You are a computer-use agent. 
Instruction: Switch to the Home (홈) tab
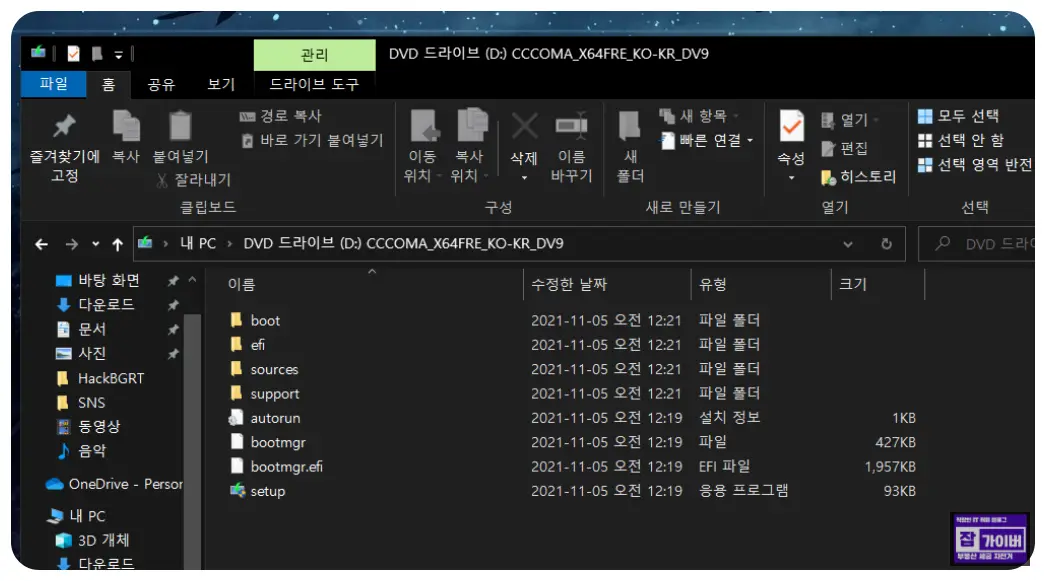tap(108, 84)
